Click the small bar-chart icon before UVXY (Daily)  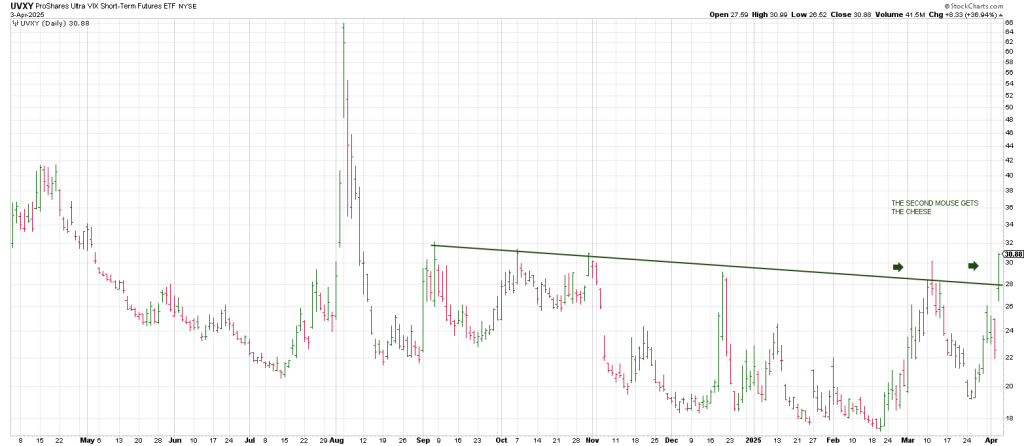(15, 23)
